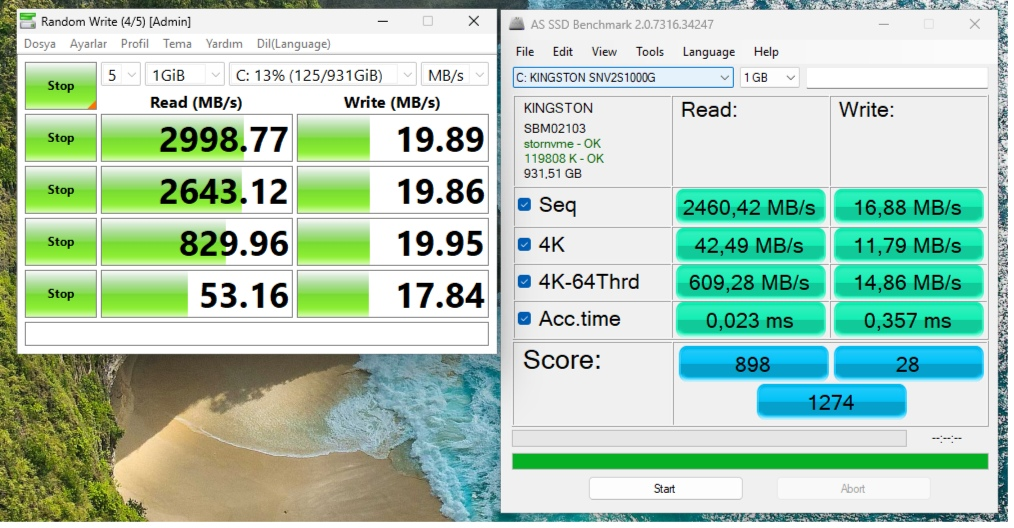Click the Stop button beside 829.96 read result
Viewport: 1014px width, 528px height.
point(61,241)
